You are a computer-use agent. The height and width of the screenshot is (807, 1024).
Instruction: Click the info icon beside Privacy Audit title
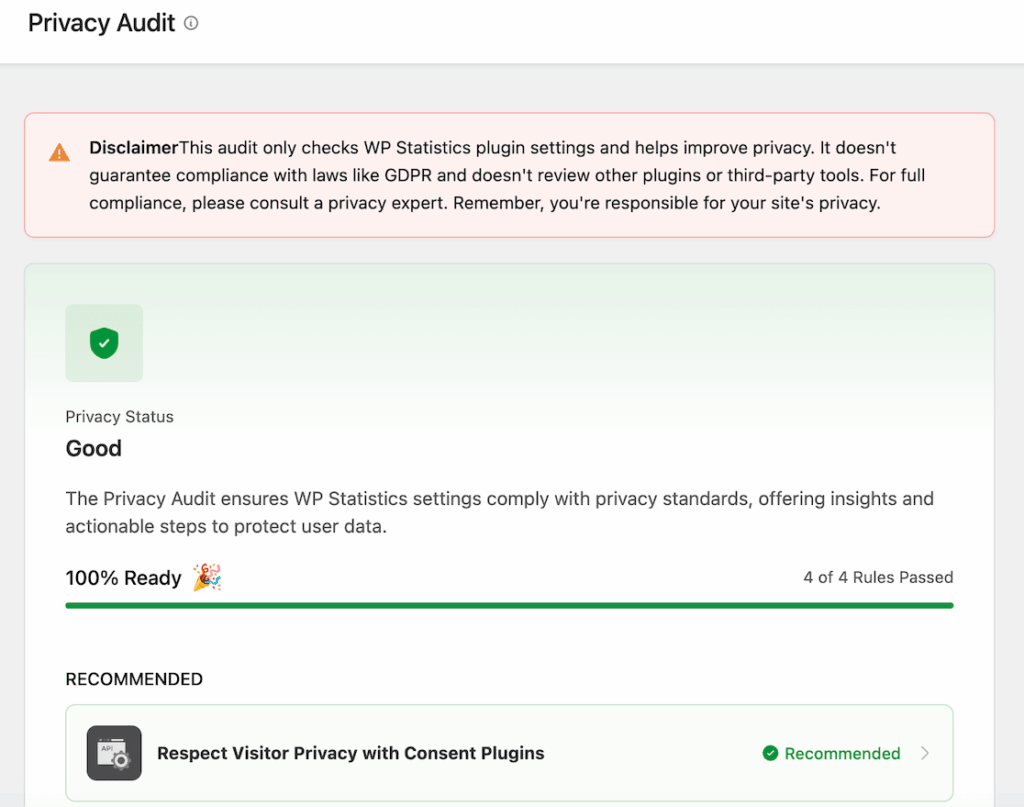190,23
